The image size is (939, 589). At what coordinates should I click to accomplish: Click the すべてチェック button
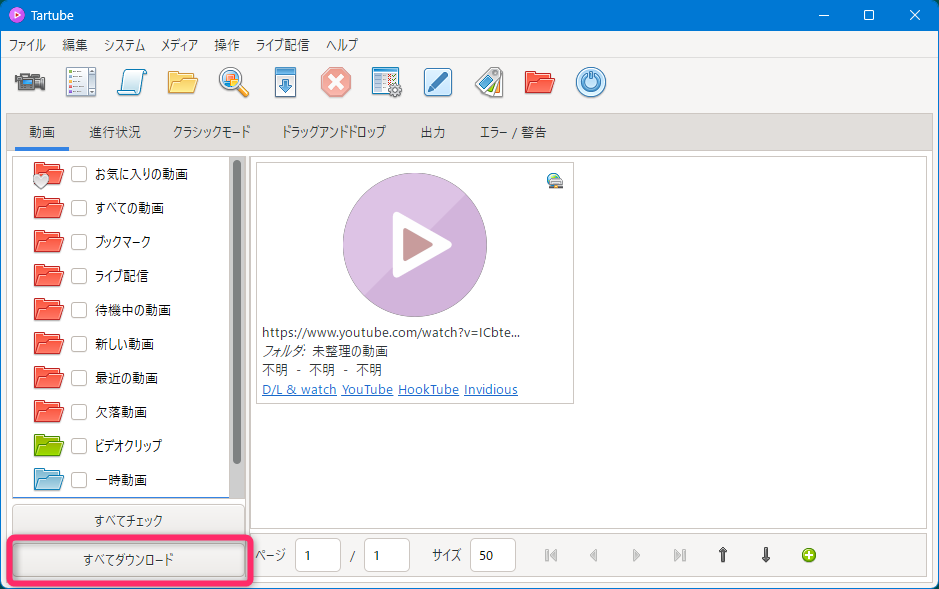(x=128, y=520)
